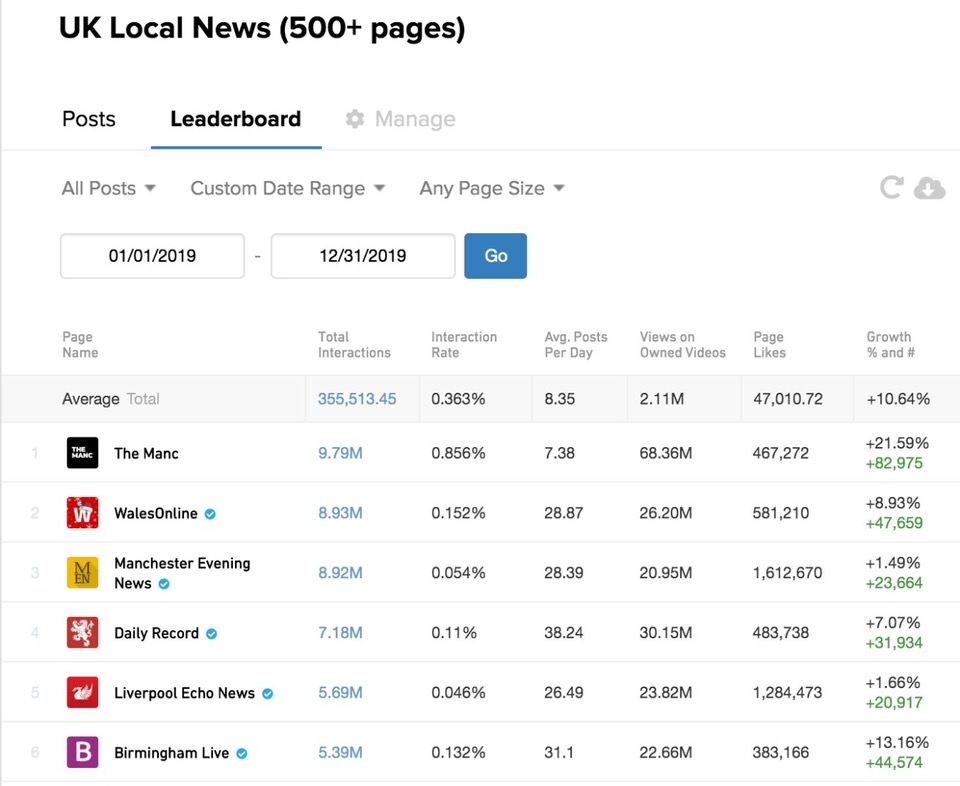Click Birmingham Live's 31.1 posts per day
960x786 pixels.
(x=559, y=752)
